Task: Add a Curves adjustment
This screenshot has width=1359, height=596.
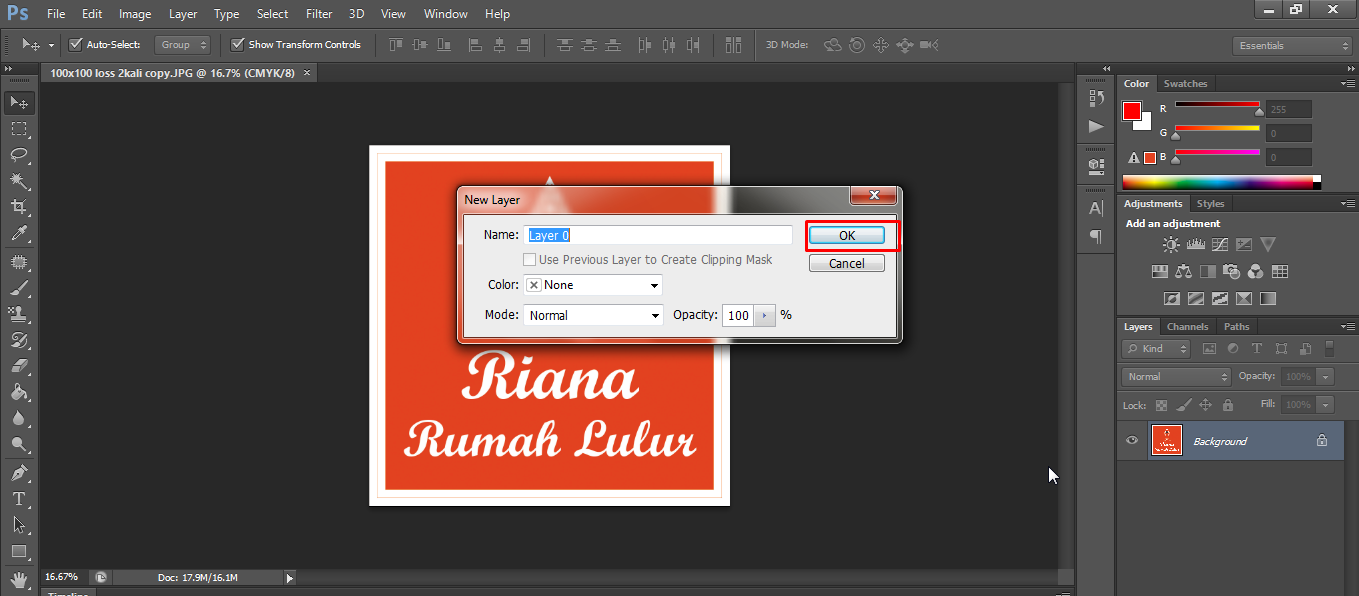Action: pyautogui.click(x=1220, y=243)
